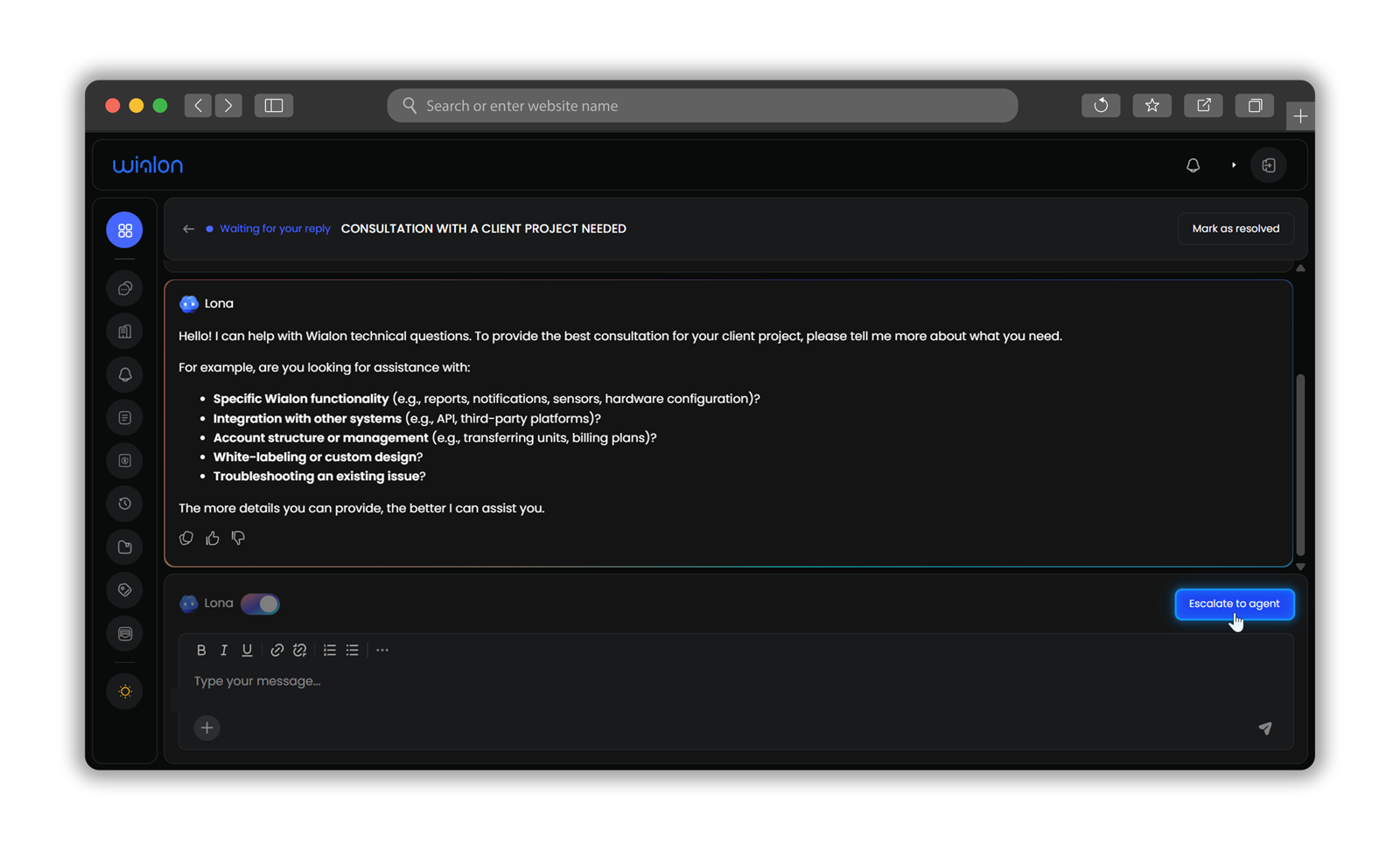
Task: Toggle the Lona assistant switch
Action: point(260,603)
